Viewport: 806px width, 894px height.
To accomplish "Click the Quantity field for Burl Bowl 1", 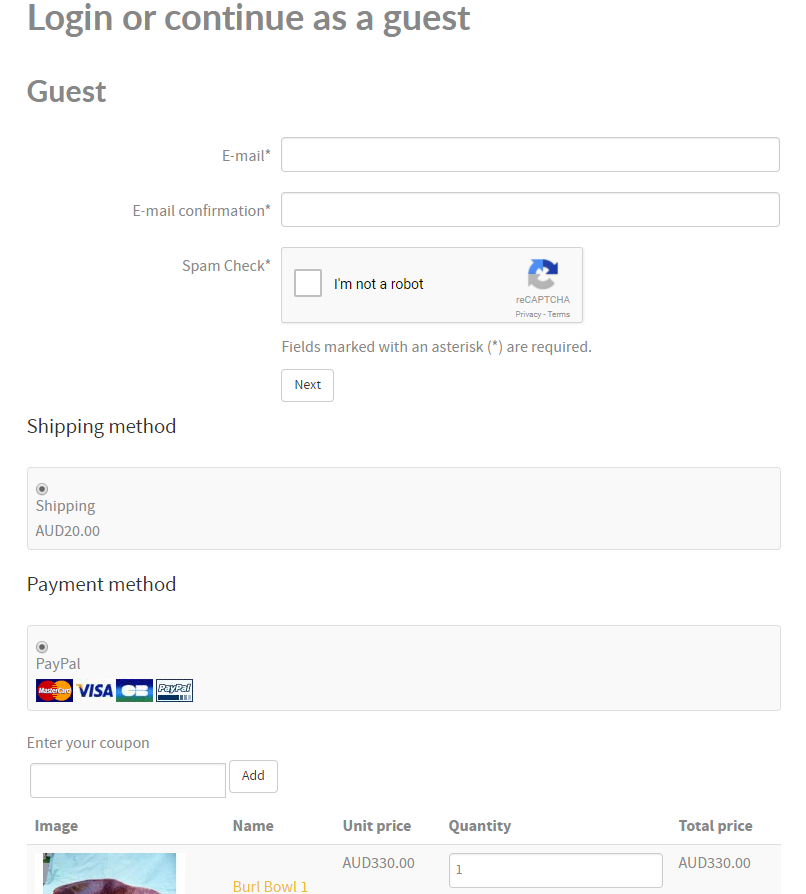I will 555,870.
